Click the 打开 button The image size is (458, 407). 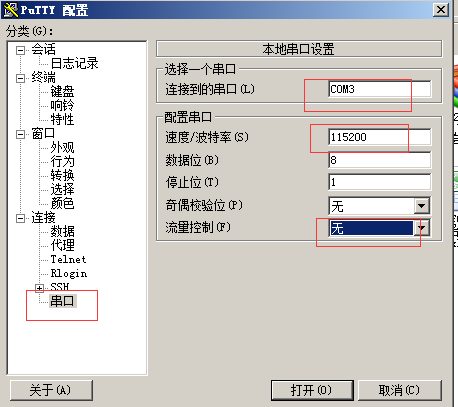click(312, 390)
